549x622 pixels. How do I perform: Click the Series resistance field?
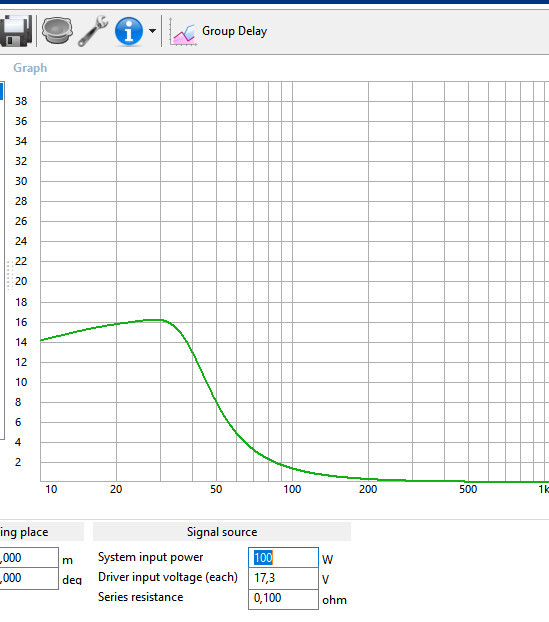(x=283, y=599)
